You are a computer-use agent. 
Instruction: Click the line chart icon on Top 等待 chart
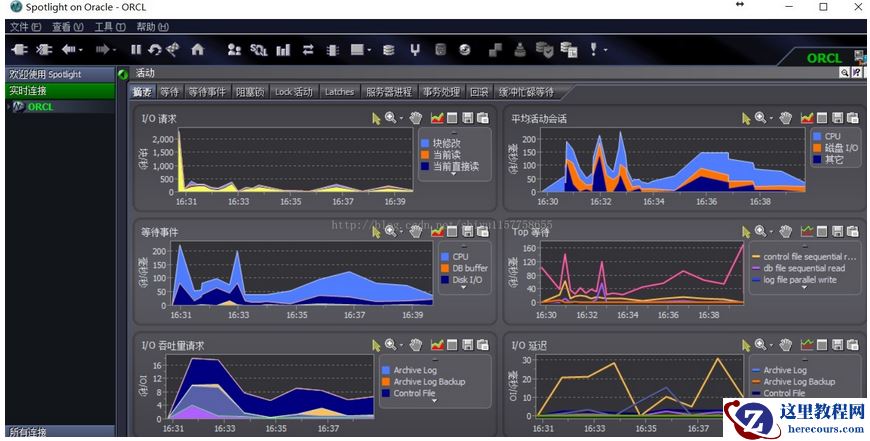[807, 231]
